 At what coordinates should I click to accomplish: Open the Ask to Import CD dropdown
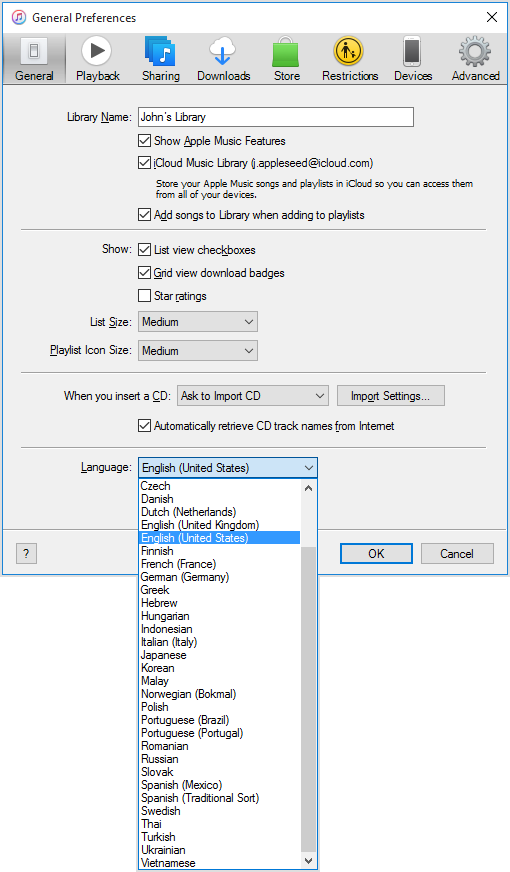(x=253, y=395)
